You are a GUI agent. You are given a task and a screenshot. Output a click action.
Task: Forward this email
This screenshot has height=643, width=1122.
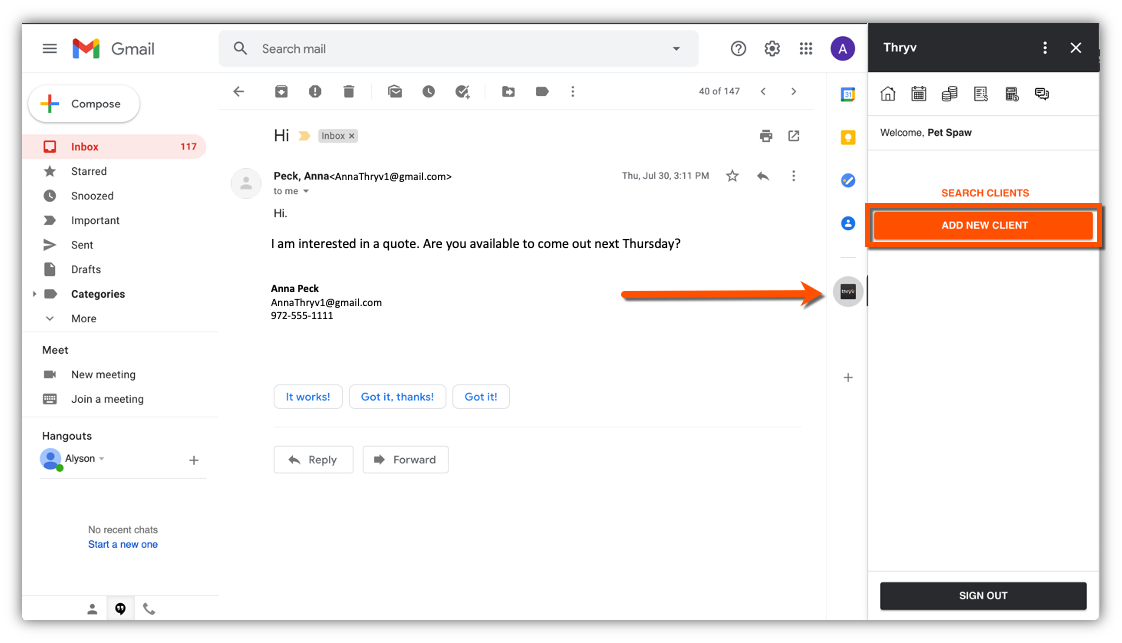click(x=406, y=460)
